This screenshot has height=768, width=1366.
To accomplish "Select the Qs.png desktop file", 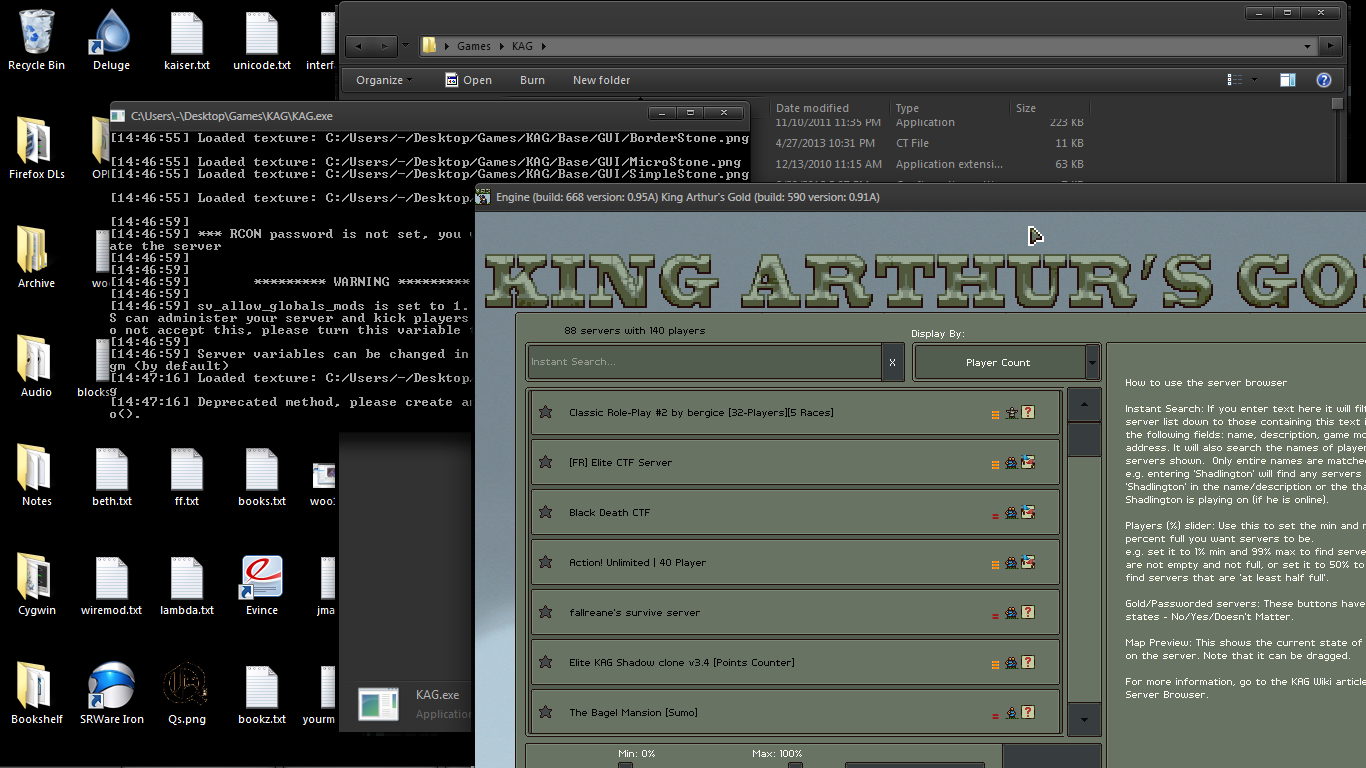I will (x=187, y=695).
